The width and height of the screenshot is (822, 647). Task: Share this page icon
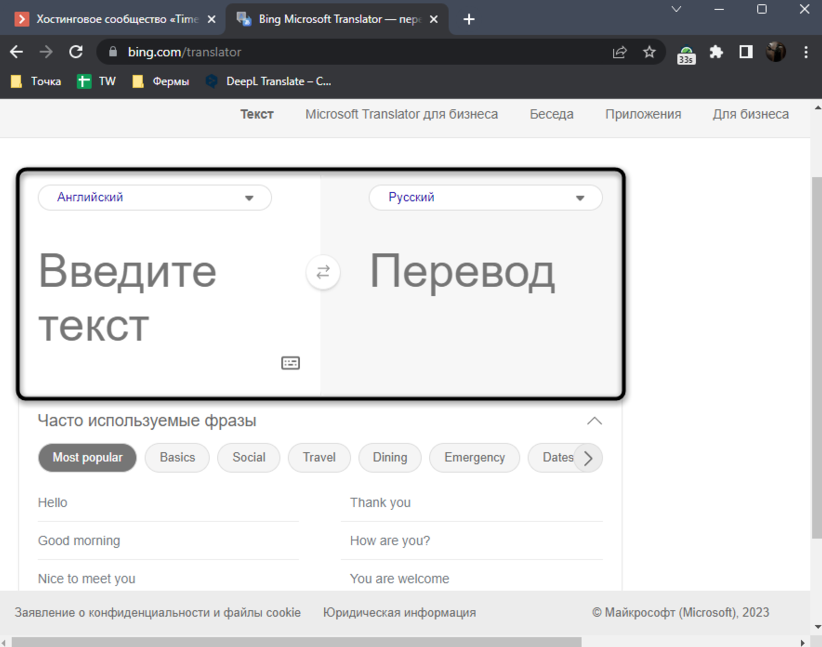(620, 52)
